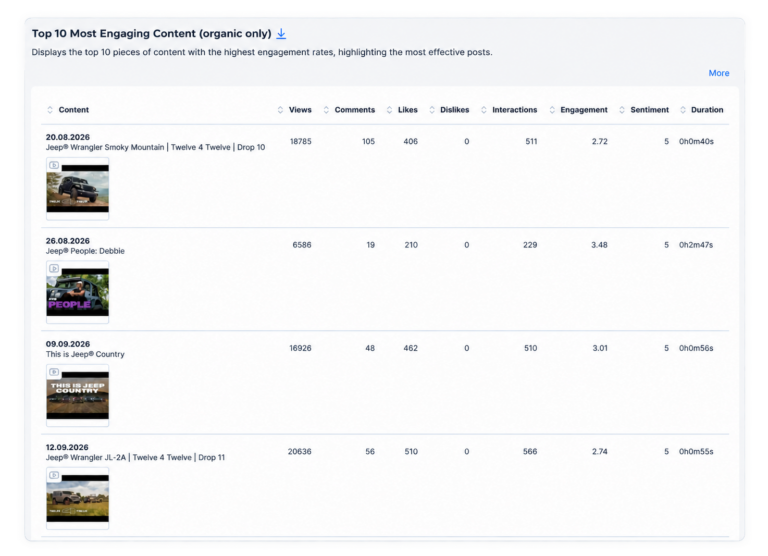
Task: Open the More link
Action: pos(719,73)
